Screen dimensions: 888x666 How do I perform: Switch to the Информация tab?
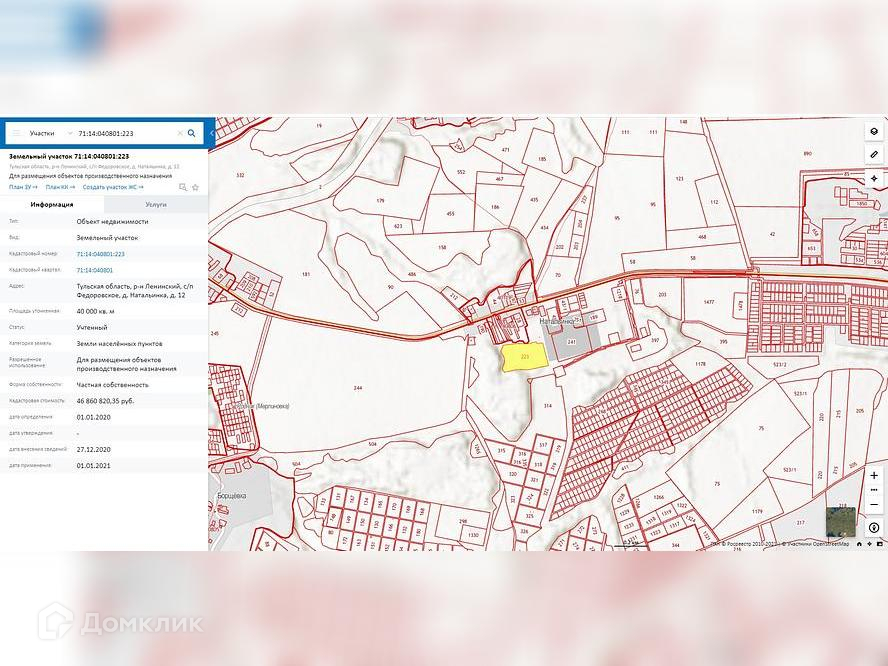coord(52,204)
